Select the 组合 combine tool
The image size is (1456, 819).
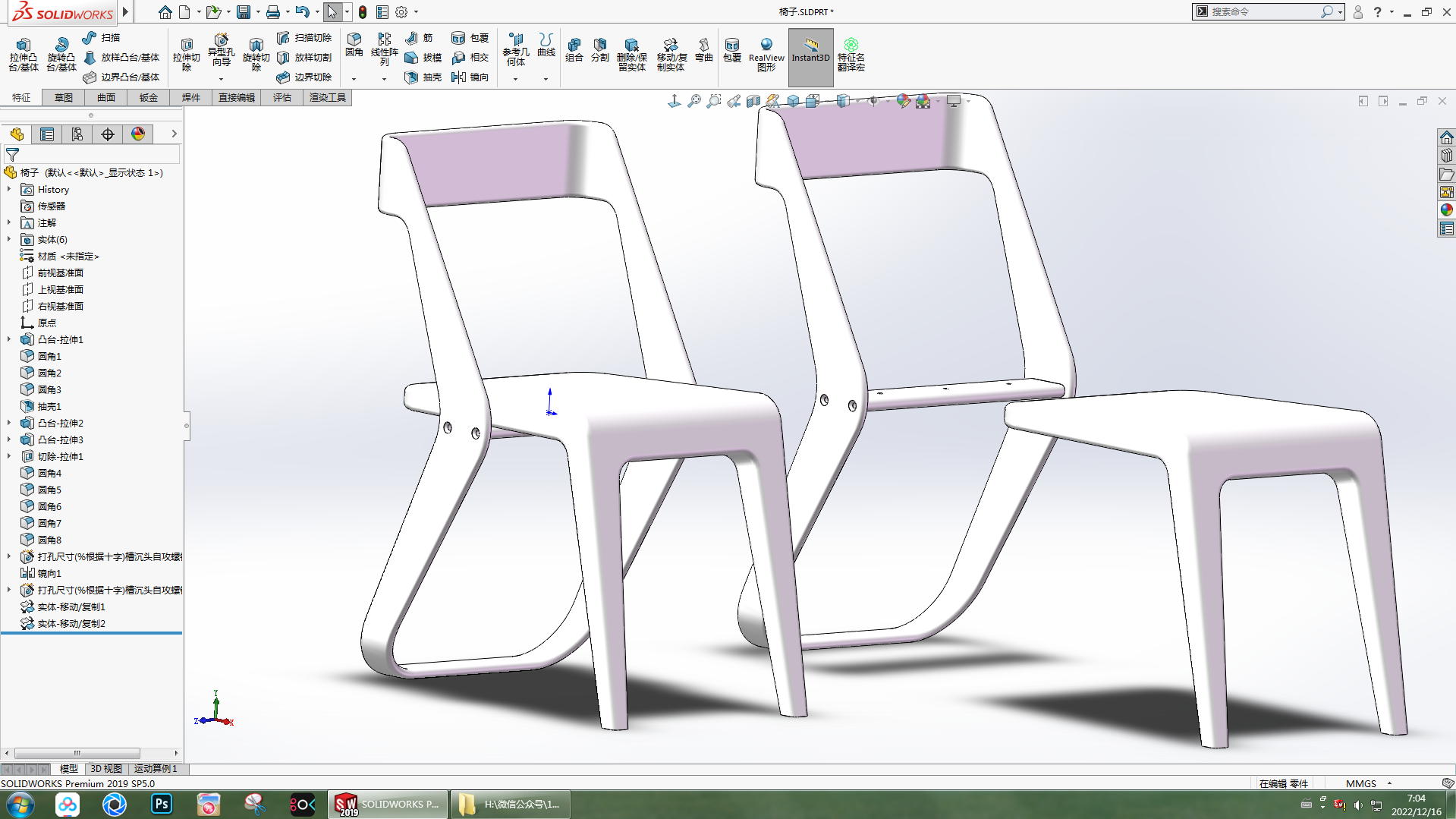(574, 50)
